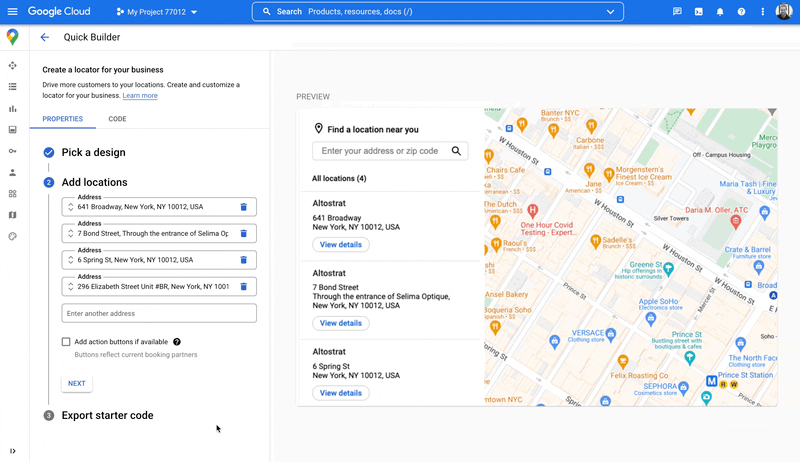Open the notifications bell icon

[x=720, y=12]
